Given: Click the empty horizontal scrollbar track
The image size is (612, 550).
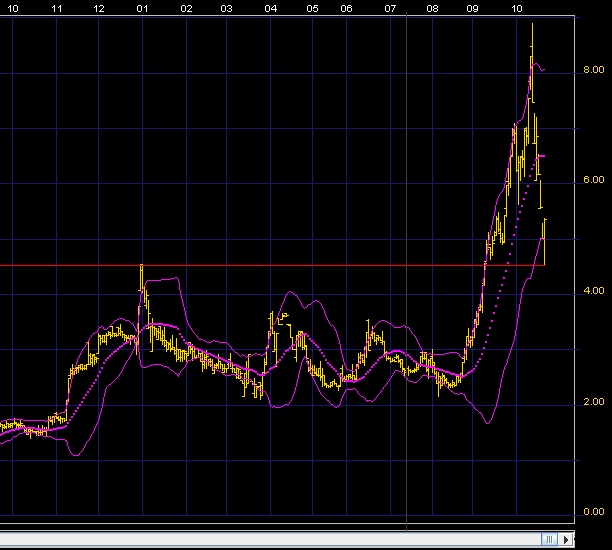Looking at the screenshot, I should point(270,539).
